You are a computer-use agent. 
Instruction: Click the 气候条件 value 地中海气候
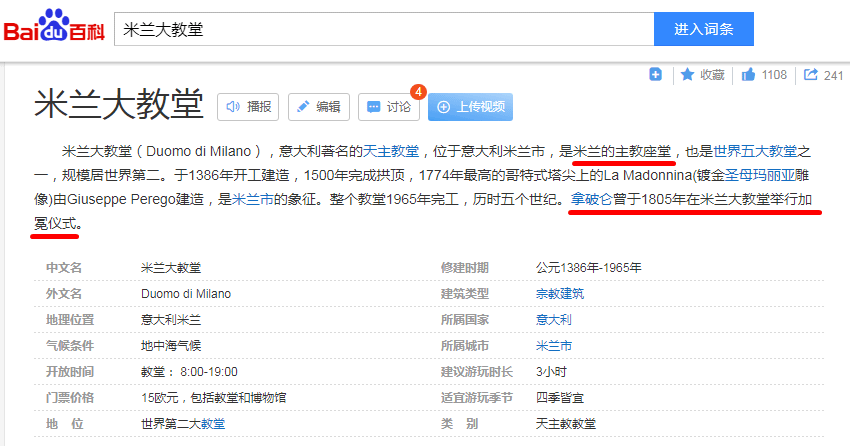[x=171, y=346]
